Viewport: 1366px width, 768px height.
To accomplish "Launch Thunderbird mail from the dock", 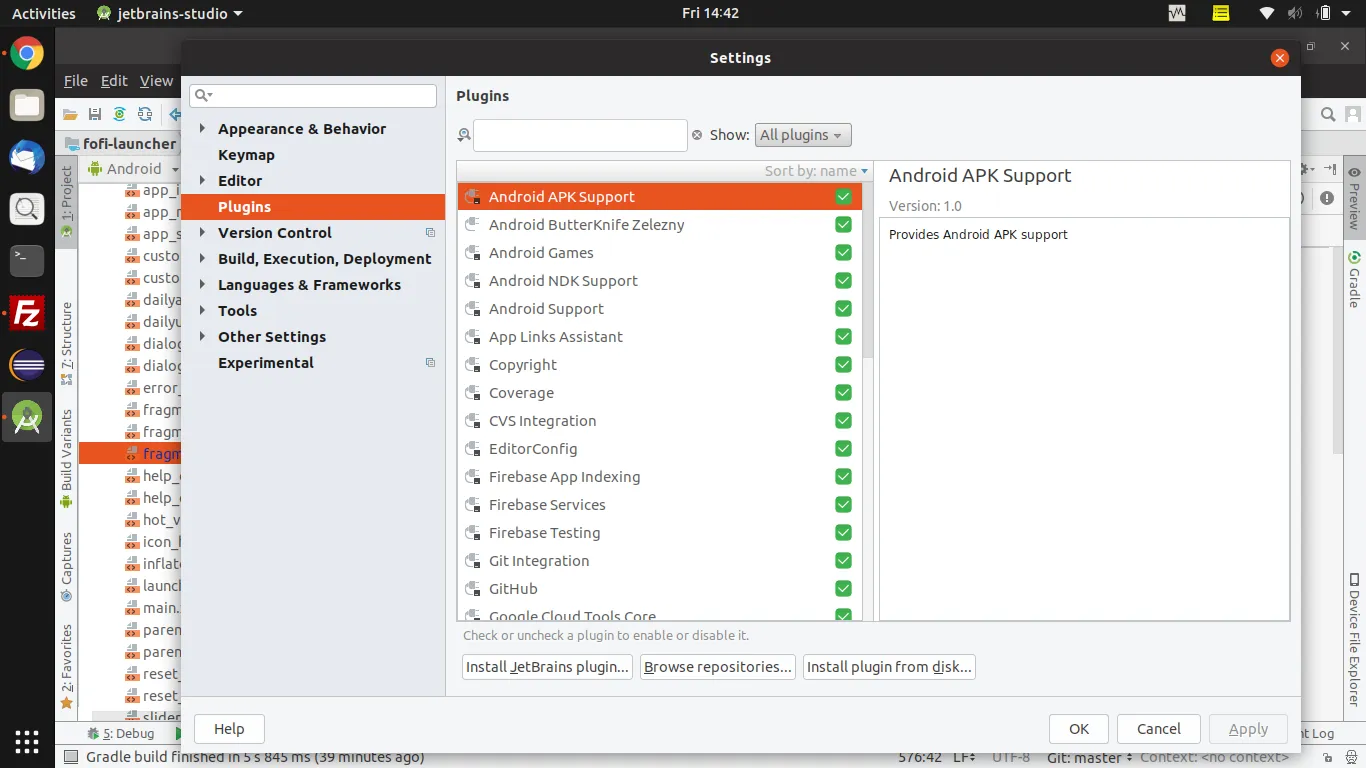I will point(27,157).
